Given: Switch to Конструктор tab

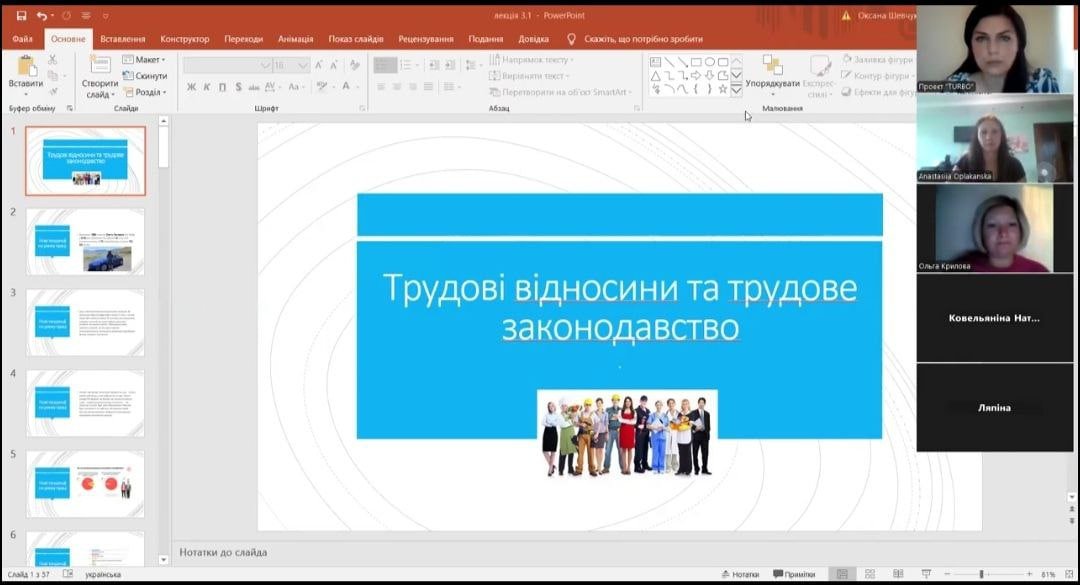Looking at the screenshot, I should pos(185,39).
